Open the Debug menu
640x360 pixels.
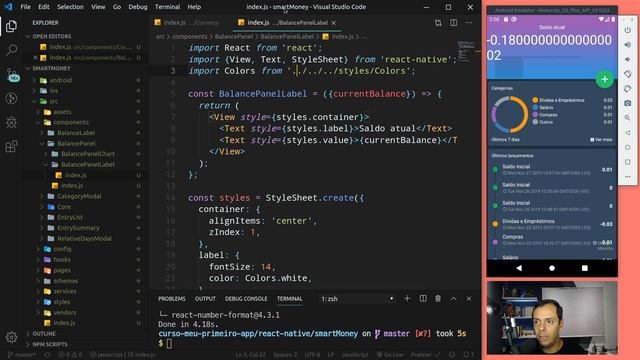(138, 7)
